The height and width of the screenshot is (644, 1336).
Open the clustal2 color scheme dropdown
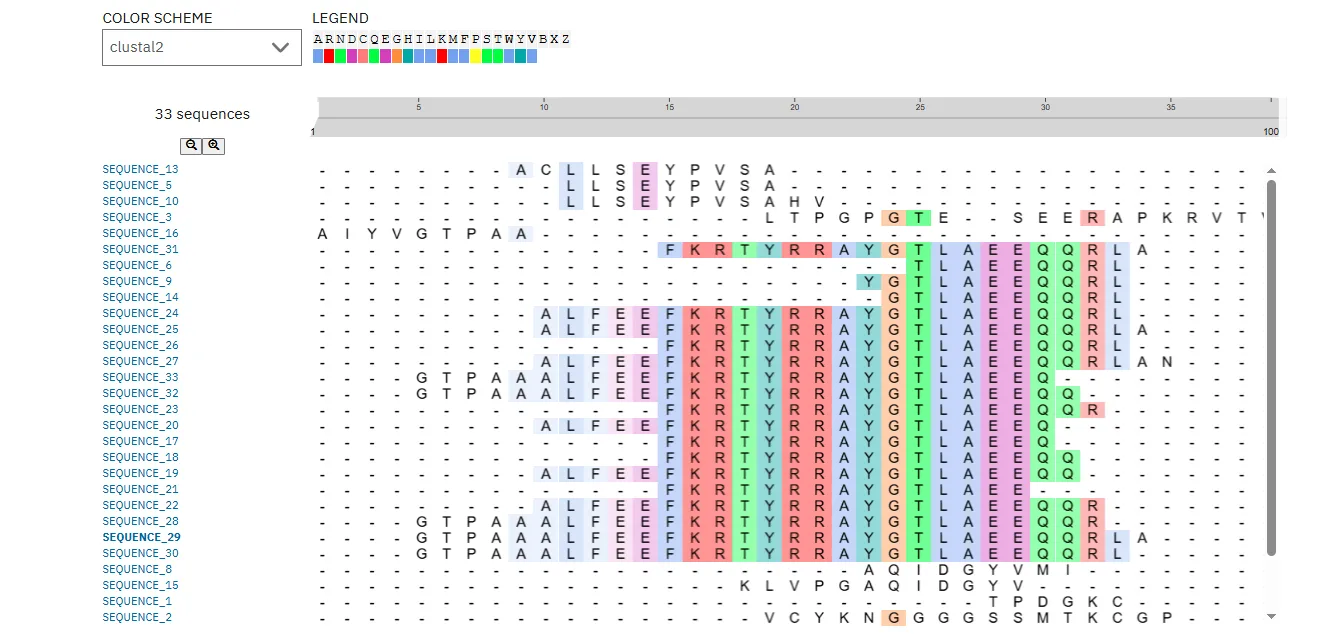[202, 47]
